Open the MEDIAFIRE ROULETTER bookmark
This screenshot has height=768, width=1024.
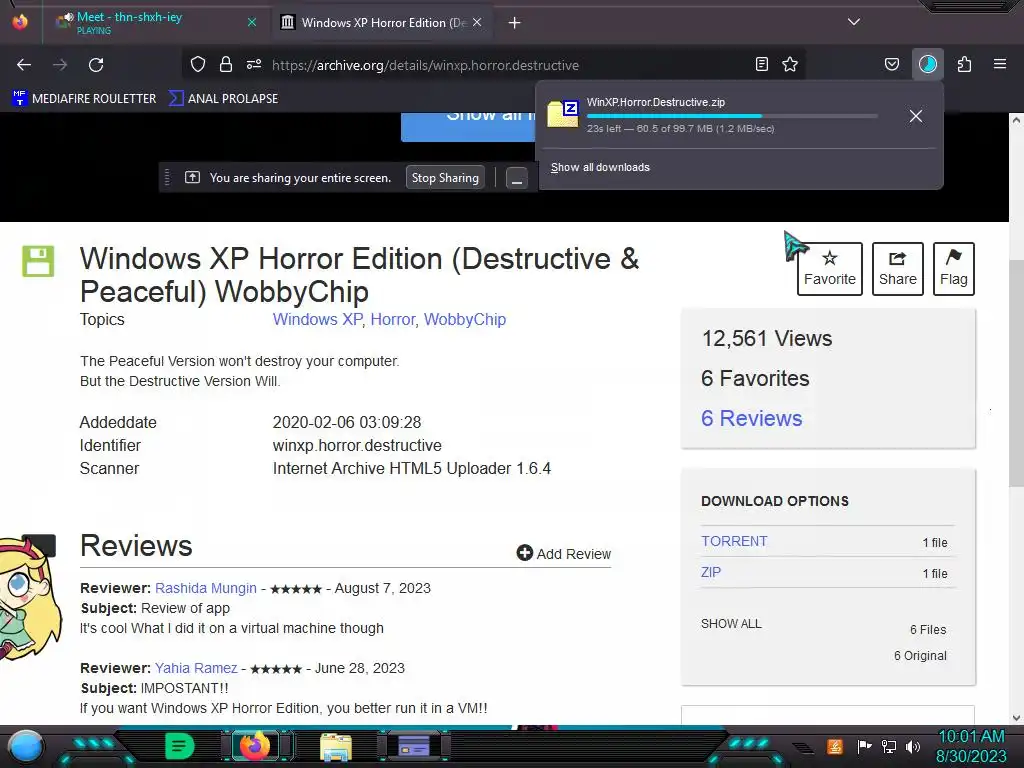[x=84, y=99]
